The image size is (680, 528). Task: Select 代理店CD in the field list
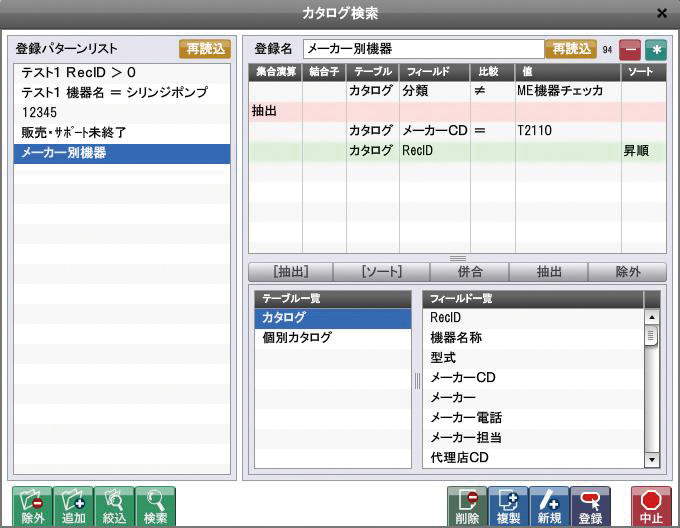click(x=534, y=457)
